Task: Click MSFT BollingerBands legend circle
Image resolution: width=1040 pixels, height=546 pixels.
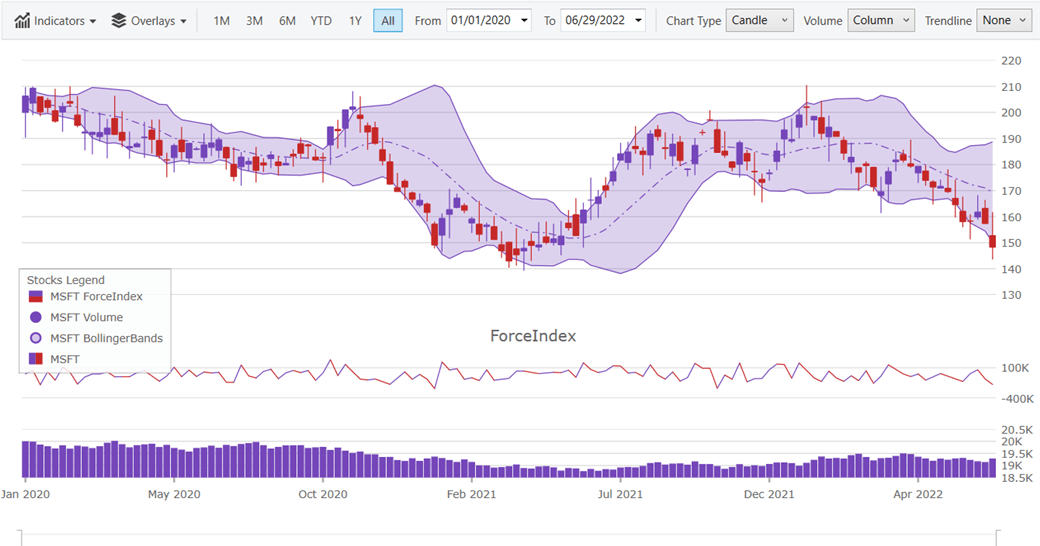Action: tap(36, 338)
